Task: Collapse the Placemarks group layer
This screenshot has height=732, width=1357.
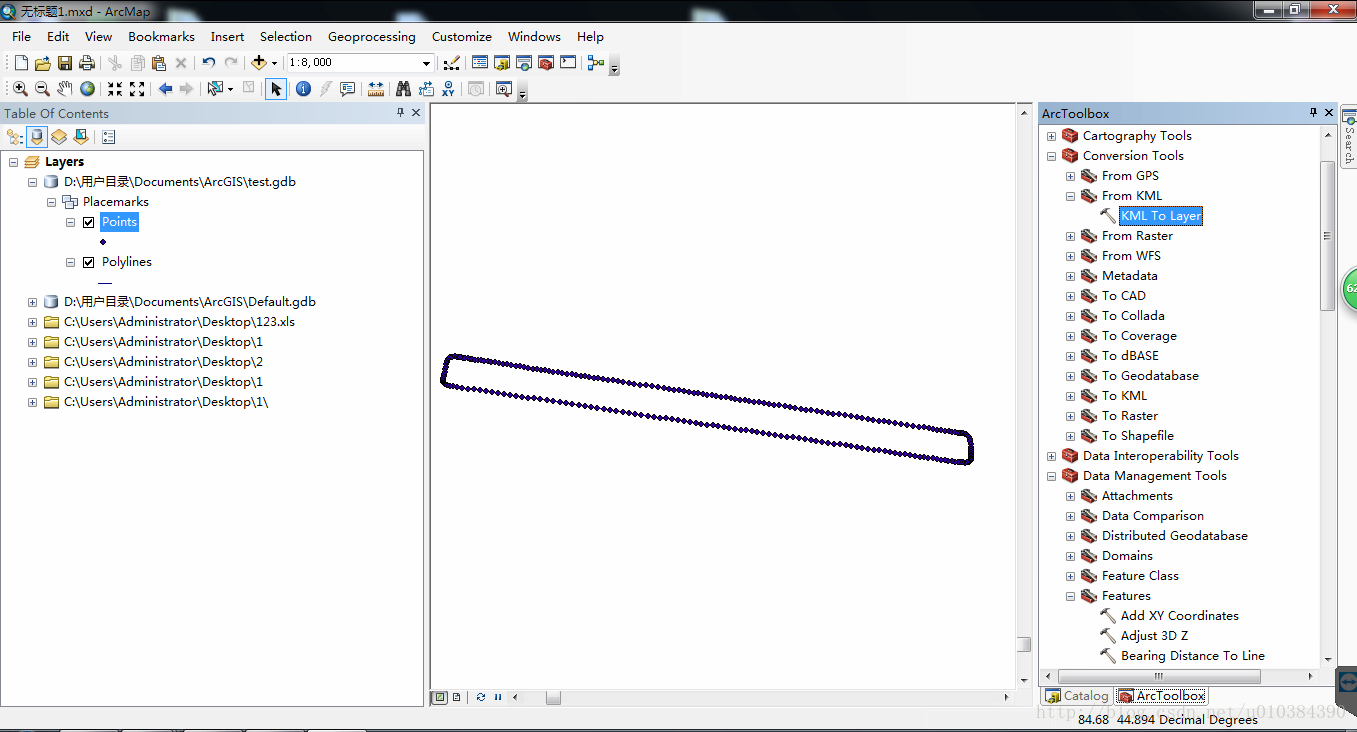Action: pyautogui.click(x=51, y=202)
